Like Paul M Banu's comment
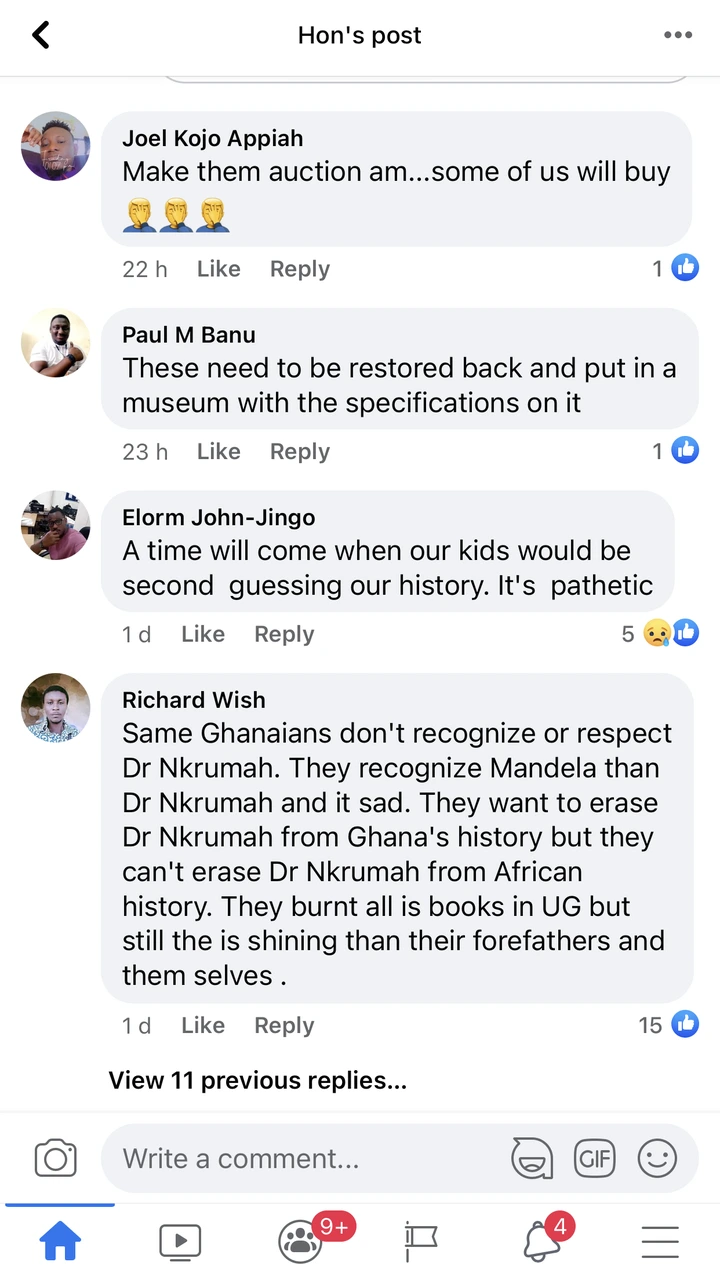 pos(218,452)
